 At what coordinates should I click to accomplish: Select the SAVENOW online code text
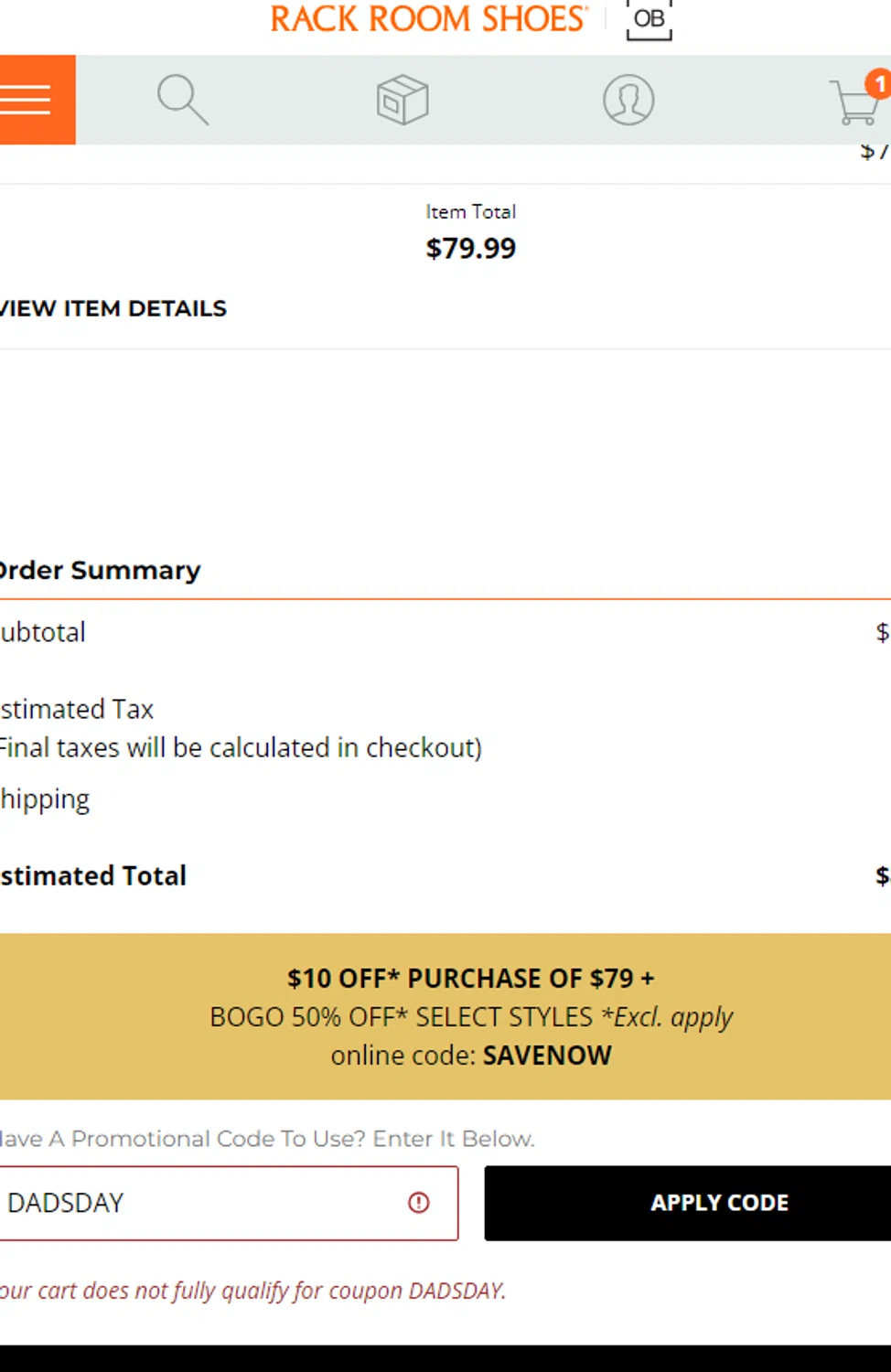[x=547, y=1056]
